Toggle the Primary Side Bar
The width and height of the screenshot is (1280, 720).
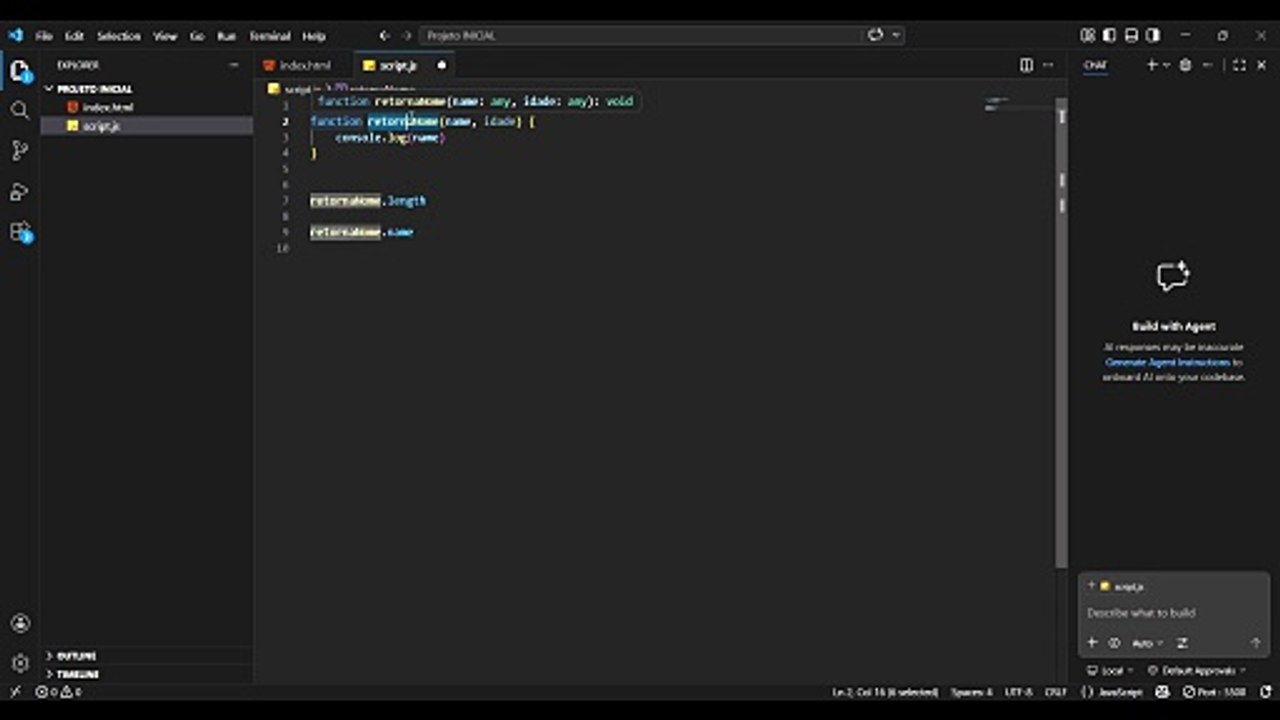pyautogui.click(x=1109, y=35)
